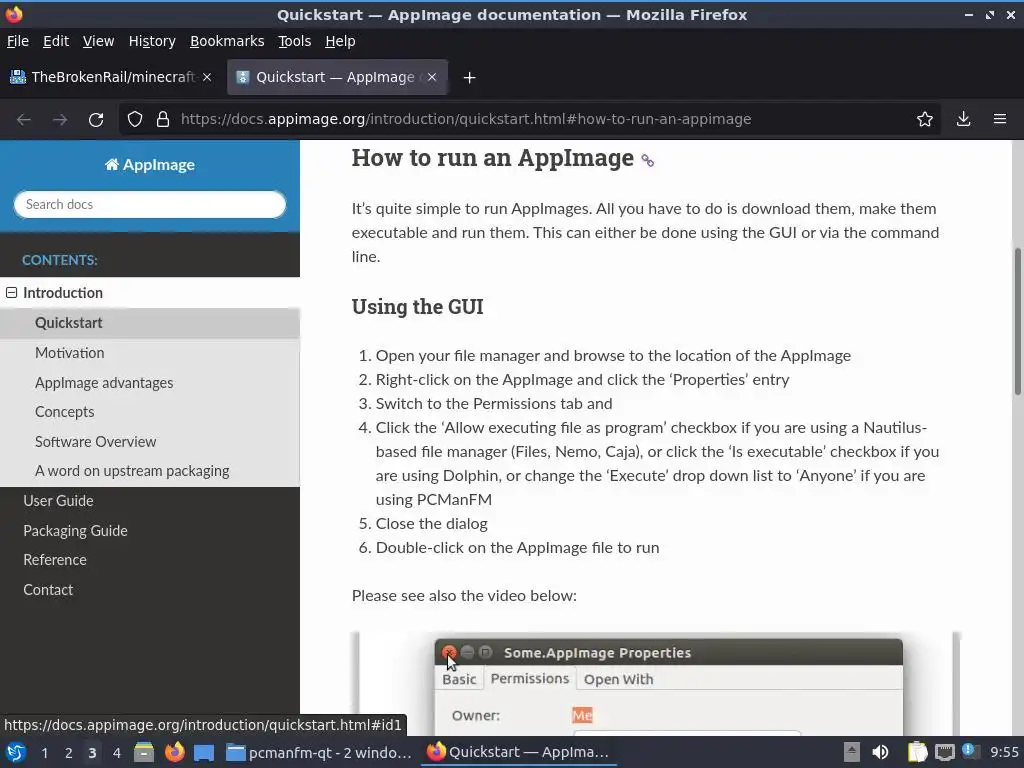Open the File menu

[18, 41]
